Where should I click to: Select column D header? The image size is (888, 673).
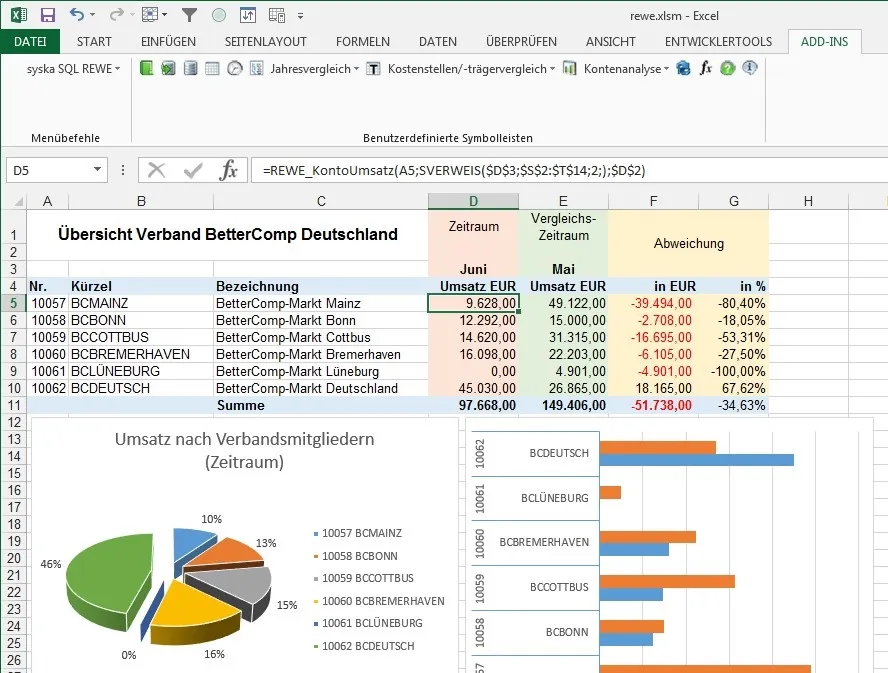pyautogui.click(x=473, y=201)
